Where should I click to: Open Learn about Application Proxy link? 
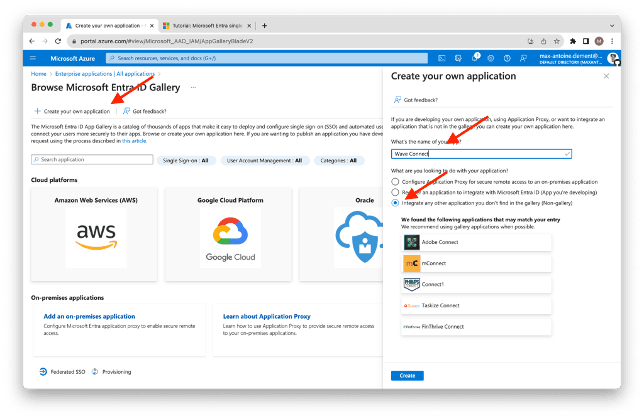tap(267, 316)
